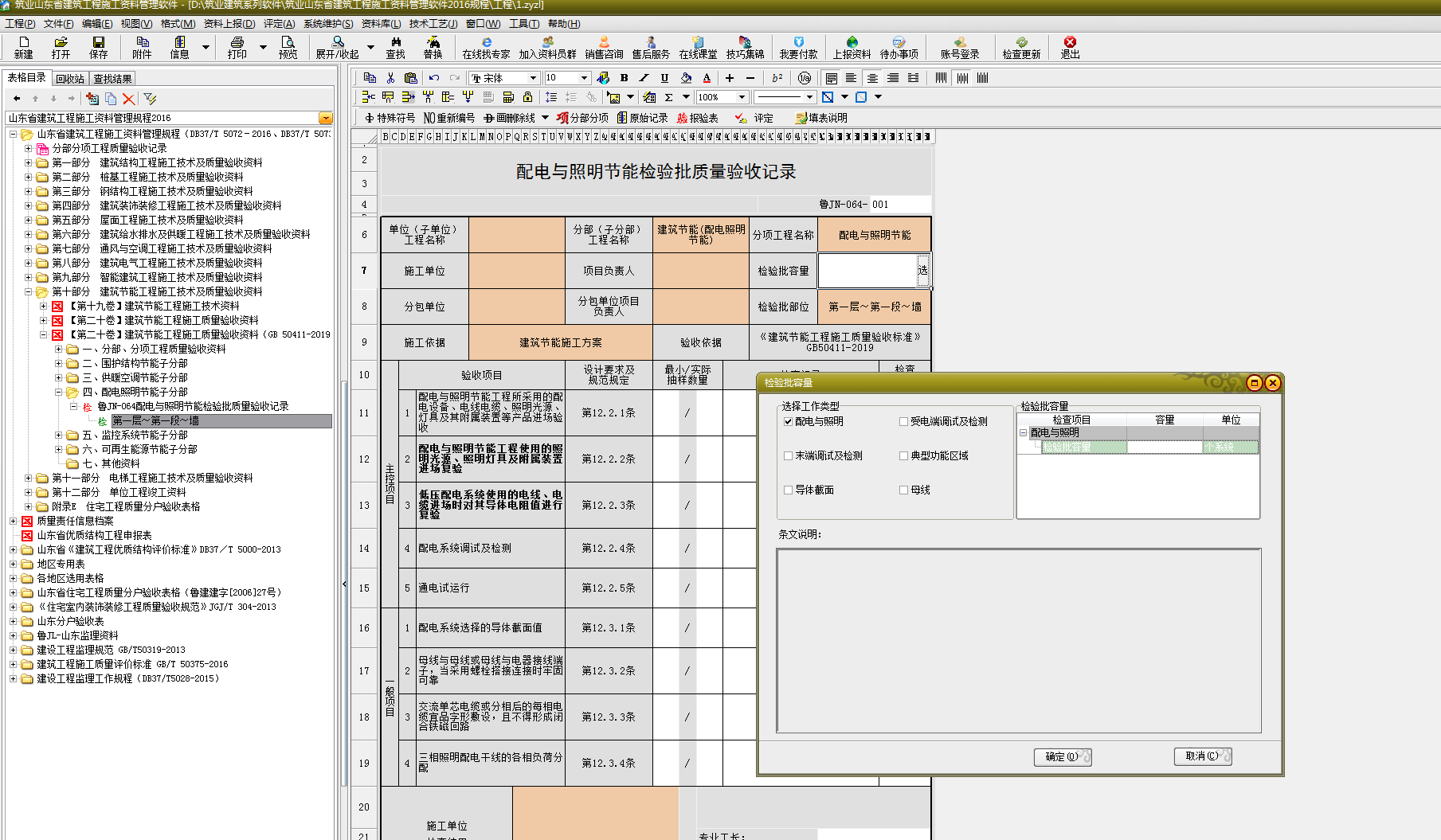Switch to the 回收站 tab
The width and height of the screenshot is (1441, 840).
(x=70, y=79)
